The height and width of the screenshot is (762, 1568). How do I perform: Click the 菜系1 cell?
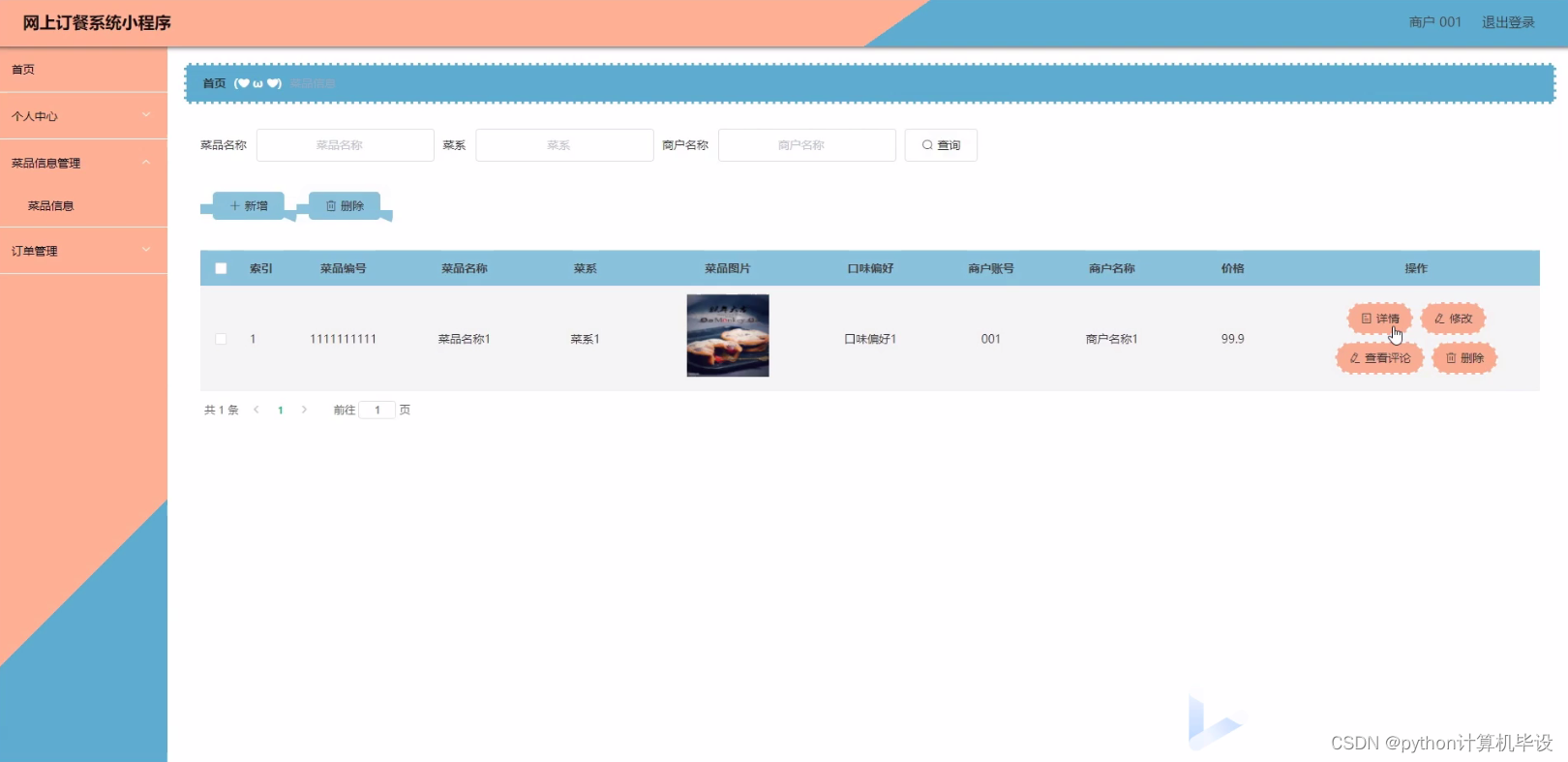[586, 339]
